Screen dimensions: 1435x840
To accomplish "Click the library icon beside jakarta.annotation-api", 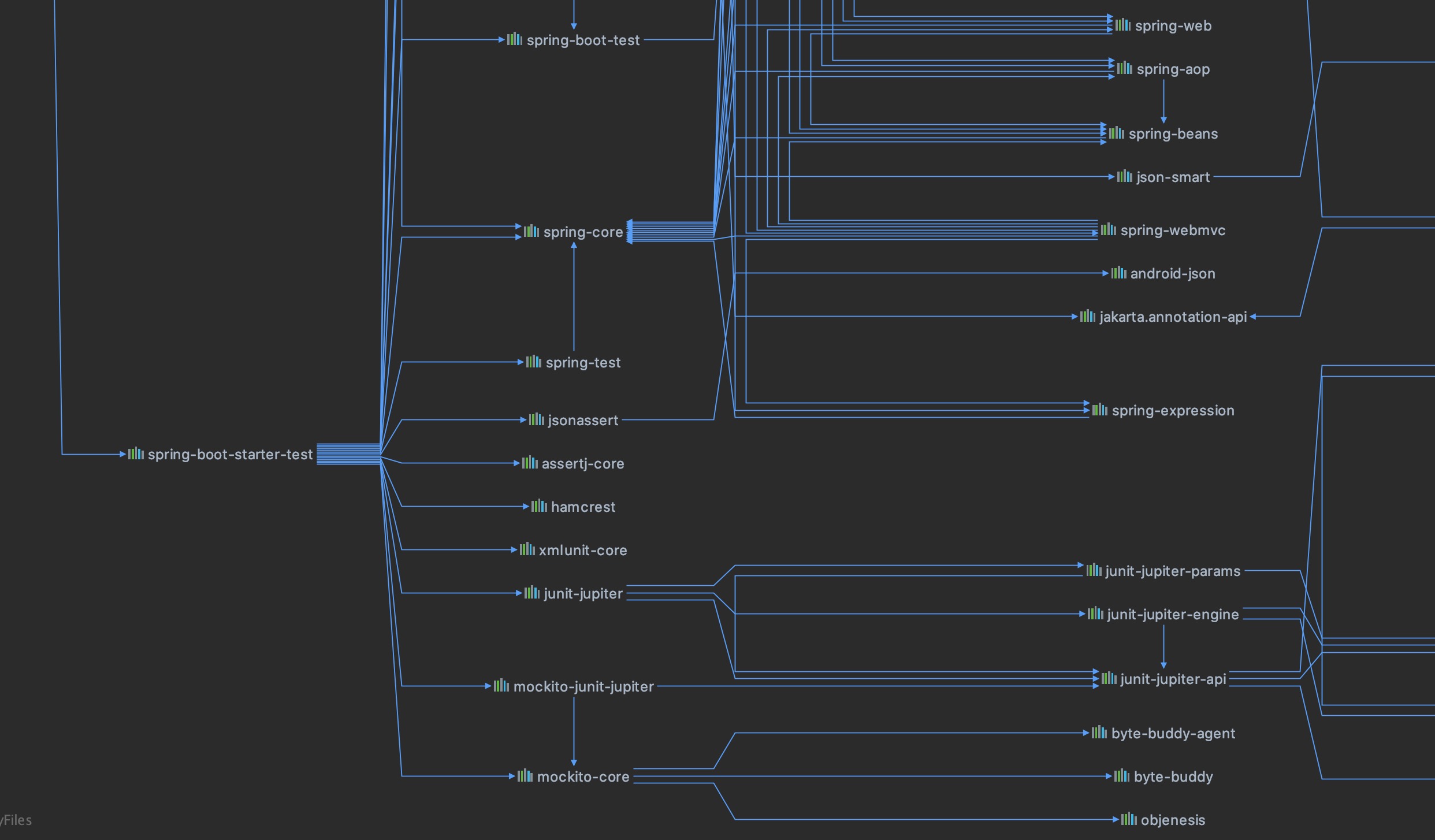I will pos(1088,316).
